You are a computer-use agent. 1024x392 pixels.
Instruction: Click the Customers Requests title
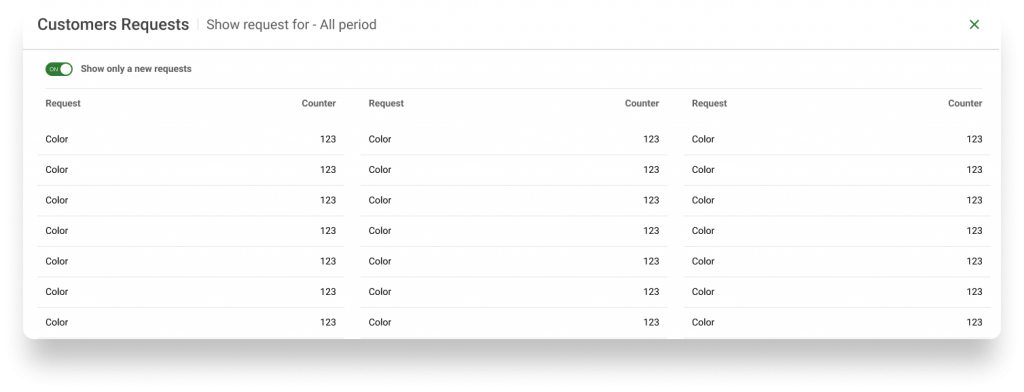coord(113,25)
